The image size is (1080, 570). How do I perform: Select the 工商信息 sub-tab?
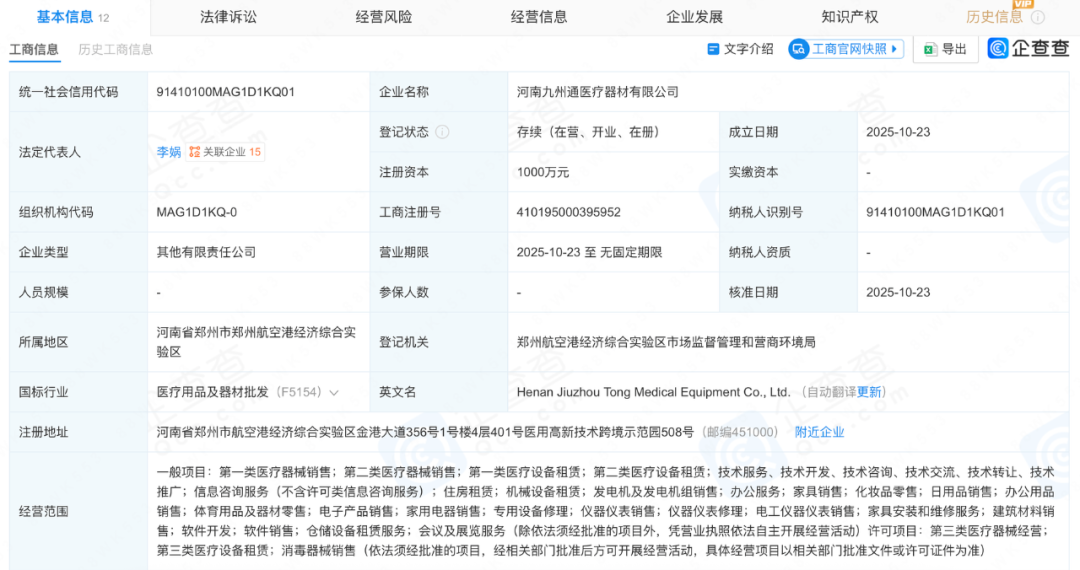pos(34,50)
